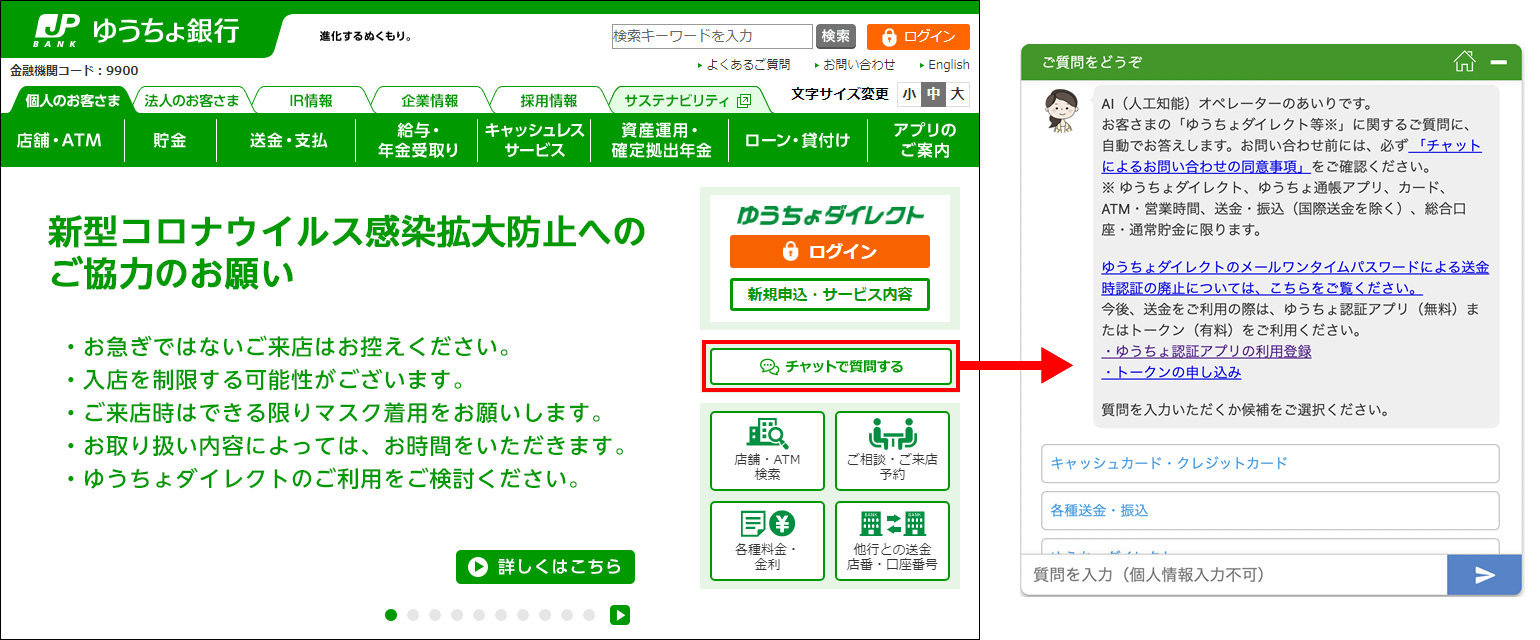Open ゆうちょ認証アプリの利用登録 link
This screenshot has height=640, width=1540.
1206,352
